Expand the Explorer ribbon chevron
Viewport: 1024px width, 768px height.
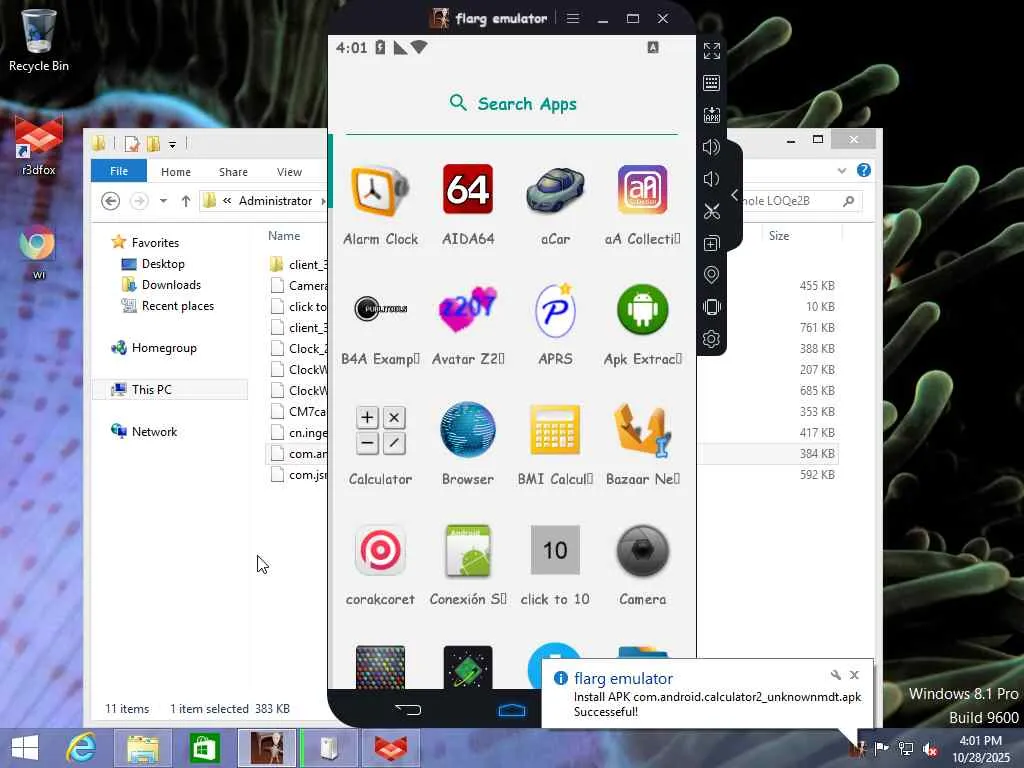click(842, 171)
